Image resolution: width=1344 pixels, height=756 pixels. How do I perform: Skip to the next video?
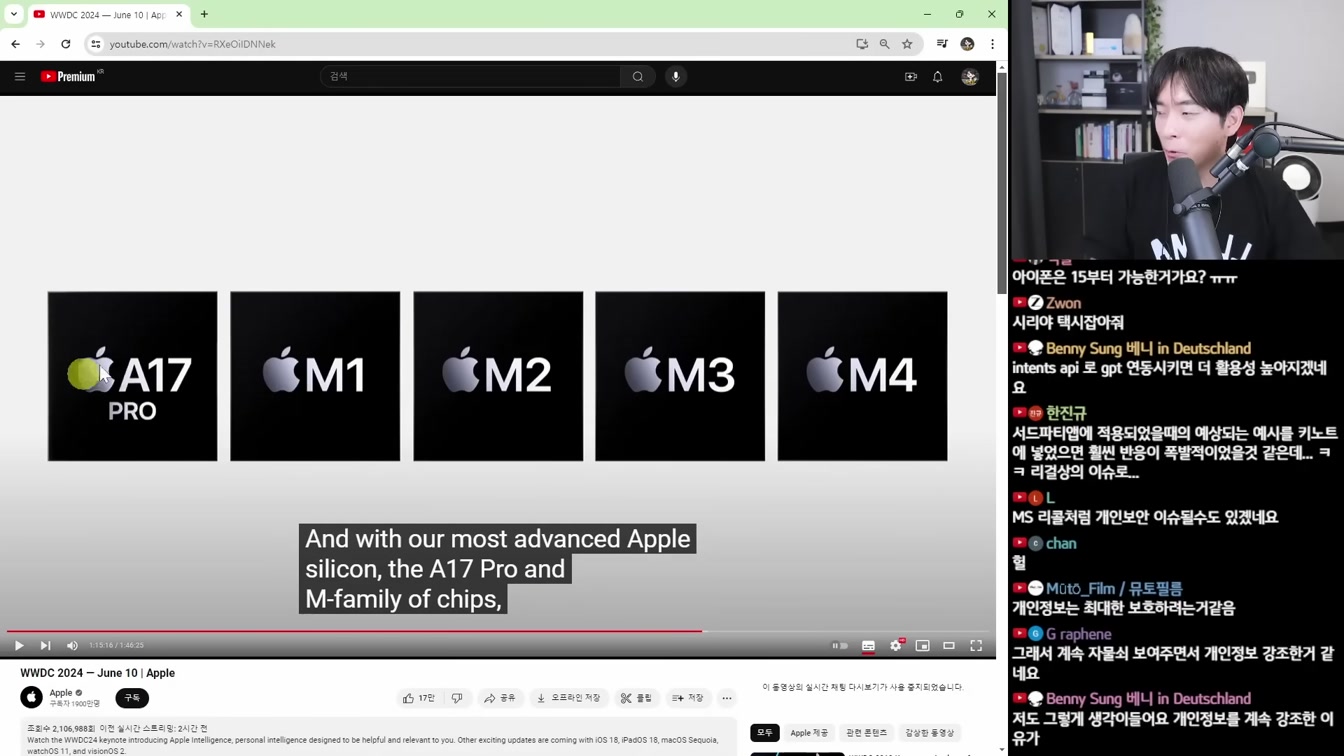coord(45,646)
